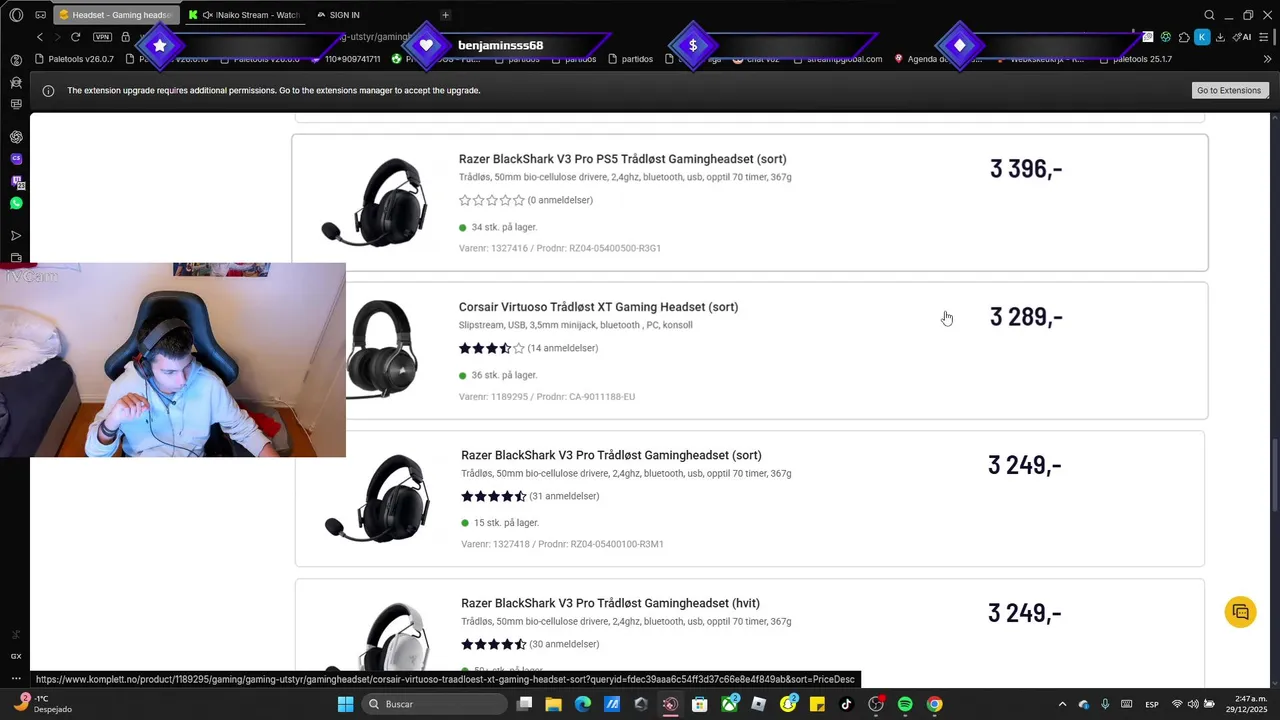Click the Razer BlackShark (sort) headset thumbnail

pos(379,499)
